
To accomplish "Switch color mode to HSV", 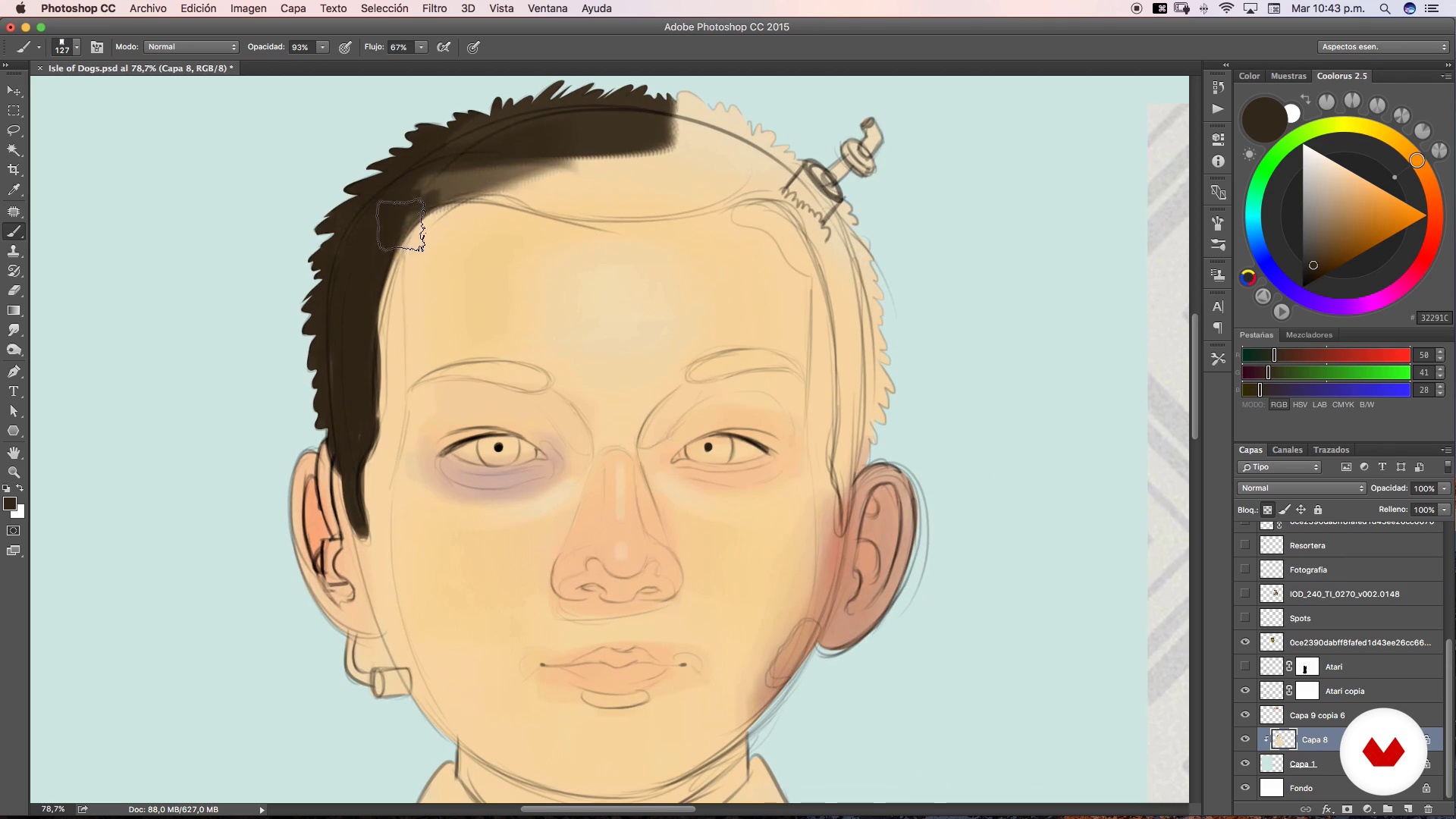I will coord(1300,405).
